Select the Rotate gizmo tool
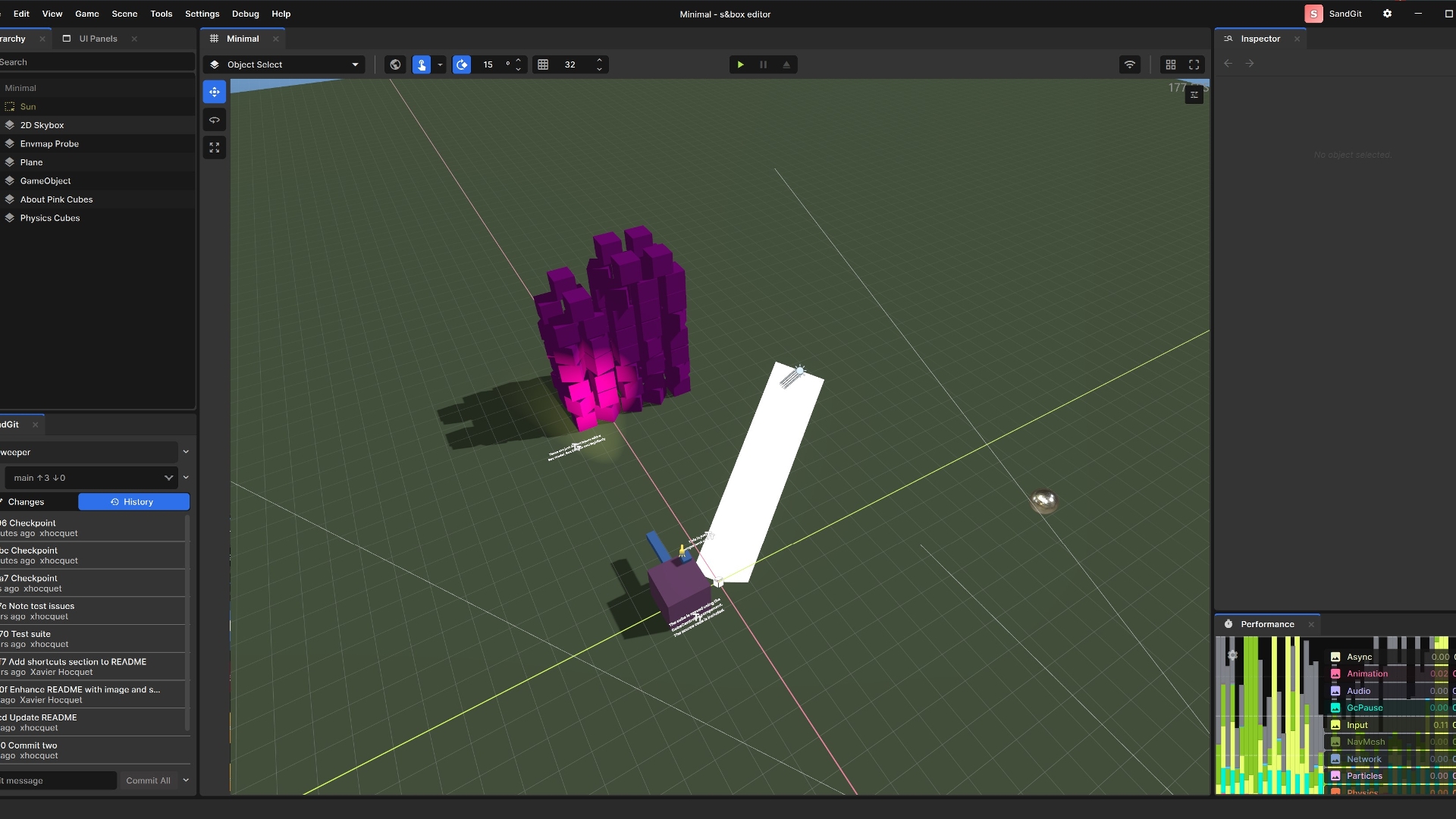1456x819 pixels. click(x=215, y=120)
